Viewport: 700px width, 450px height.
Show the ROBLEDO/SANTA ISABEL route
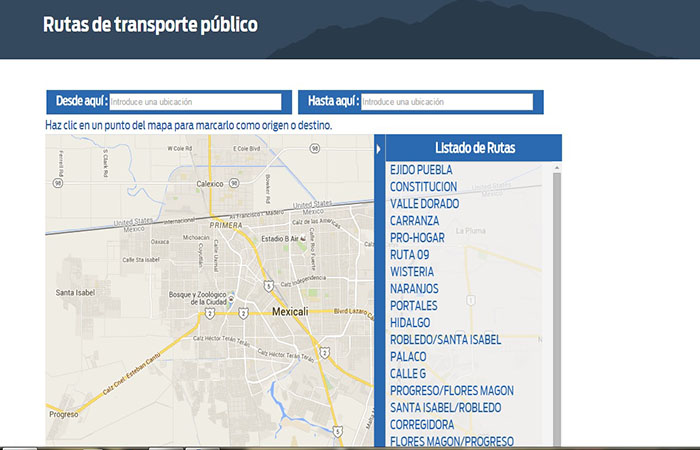coord(445,340)
